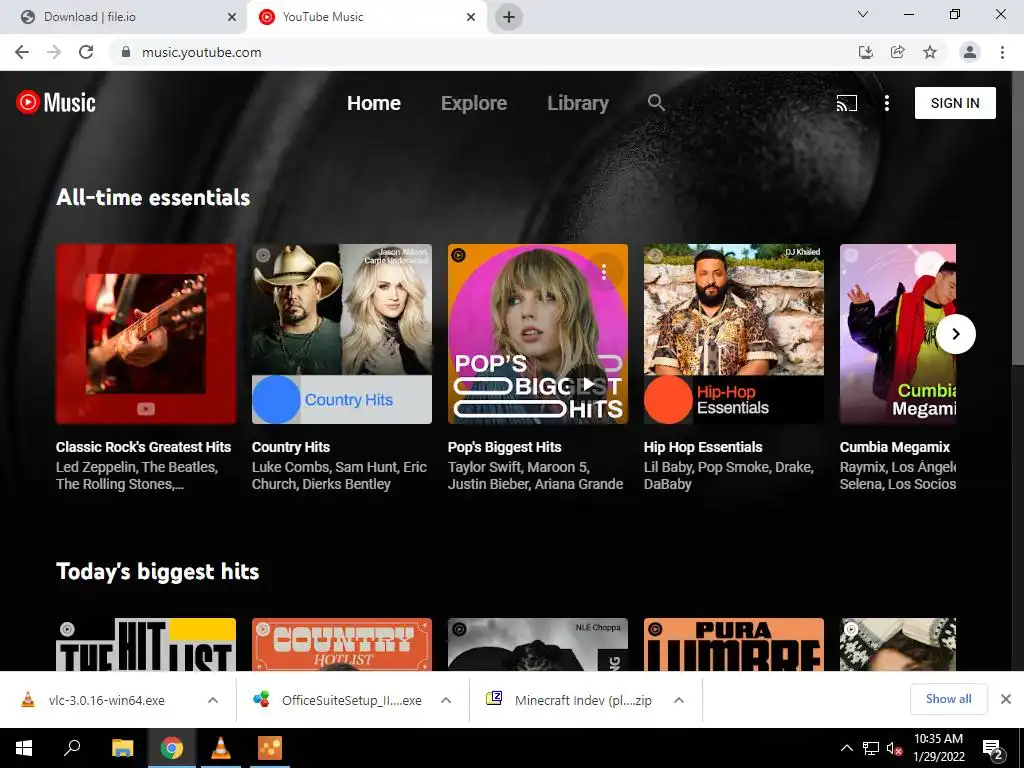
Task: Click the Country Hits cover thumbnail
Action: coord(342,334)
